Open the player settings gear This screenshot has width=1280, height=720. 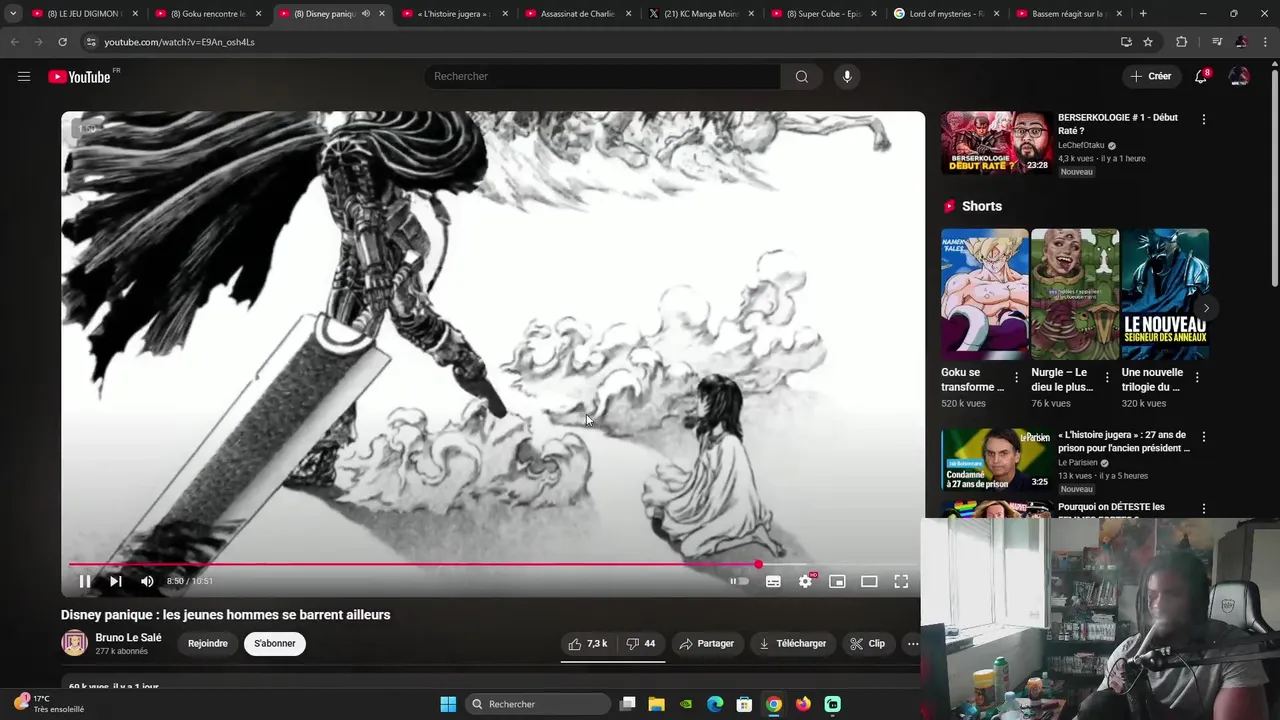pos(805,581)
